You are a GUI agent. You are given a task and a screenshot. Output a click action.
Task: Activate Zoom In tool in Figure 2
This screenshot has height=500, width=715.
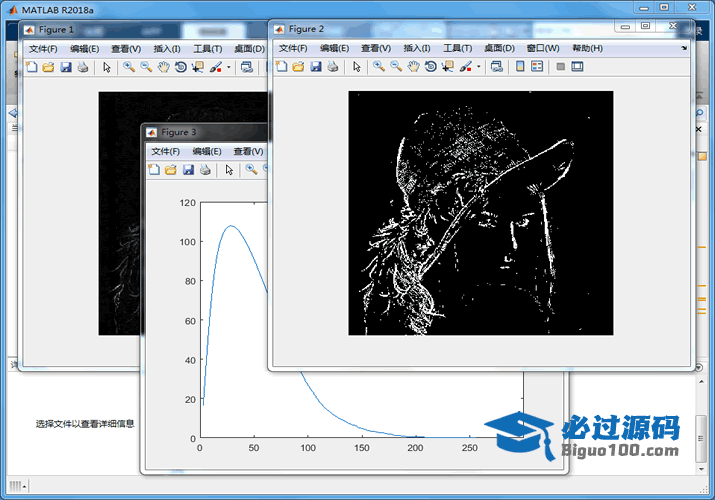point(379,67)
